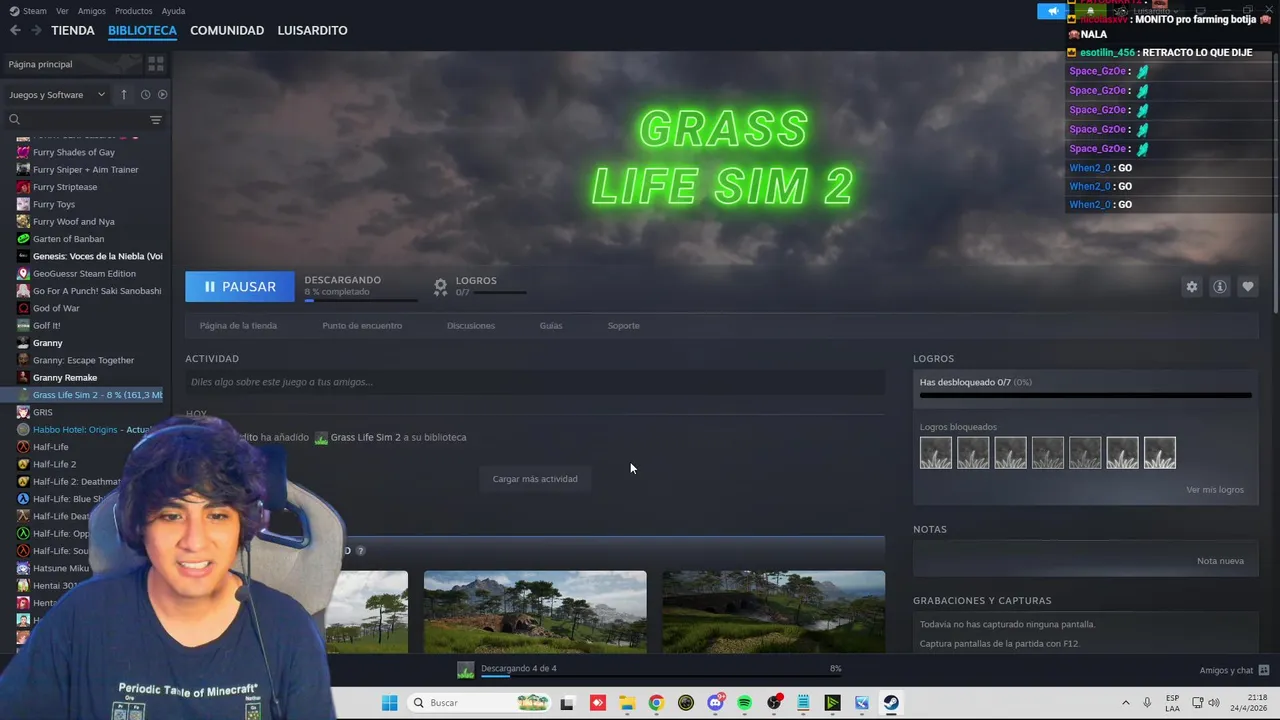Click the downloading game icon in bottom bar

click(x=465, y=670)
